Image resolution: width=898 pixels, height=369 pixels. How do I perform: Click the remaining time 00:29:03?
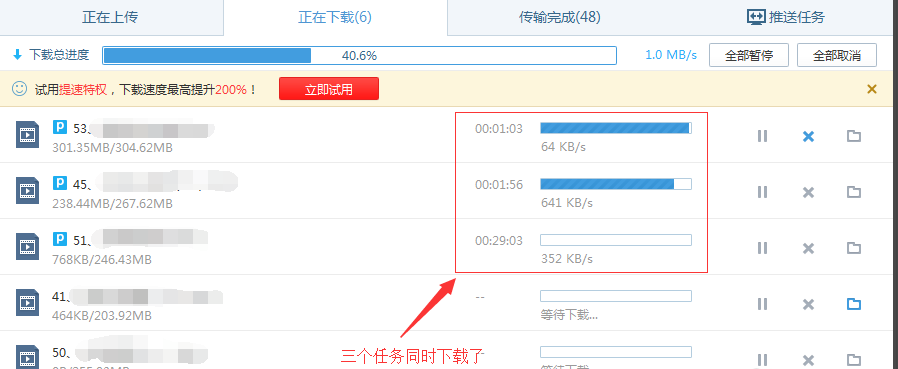pyautogui.click(x=499, y=241)
